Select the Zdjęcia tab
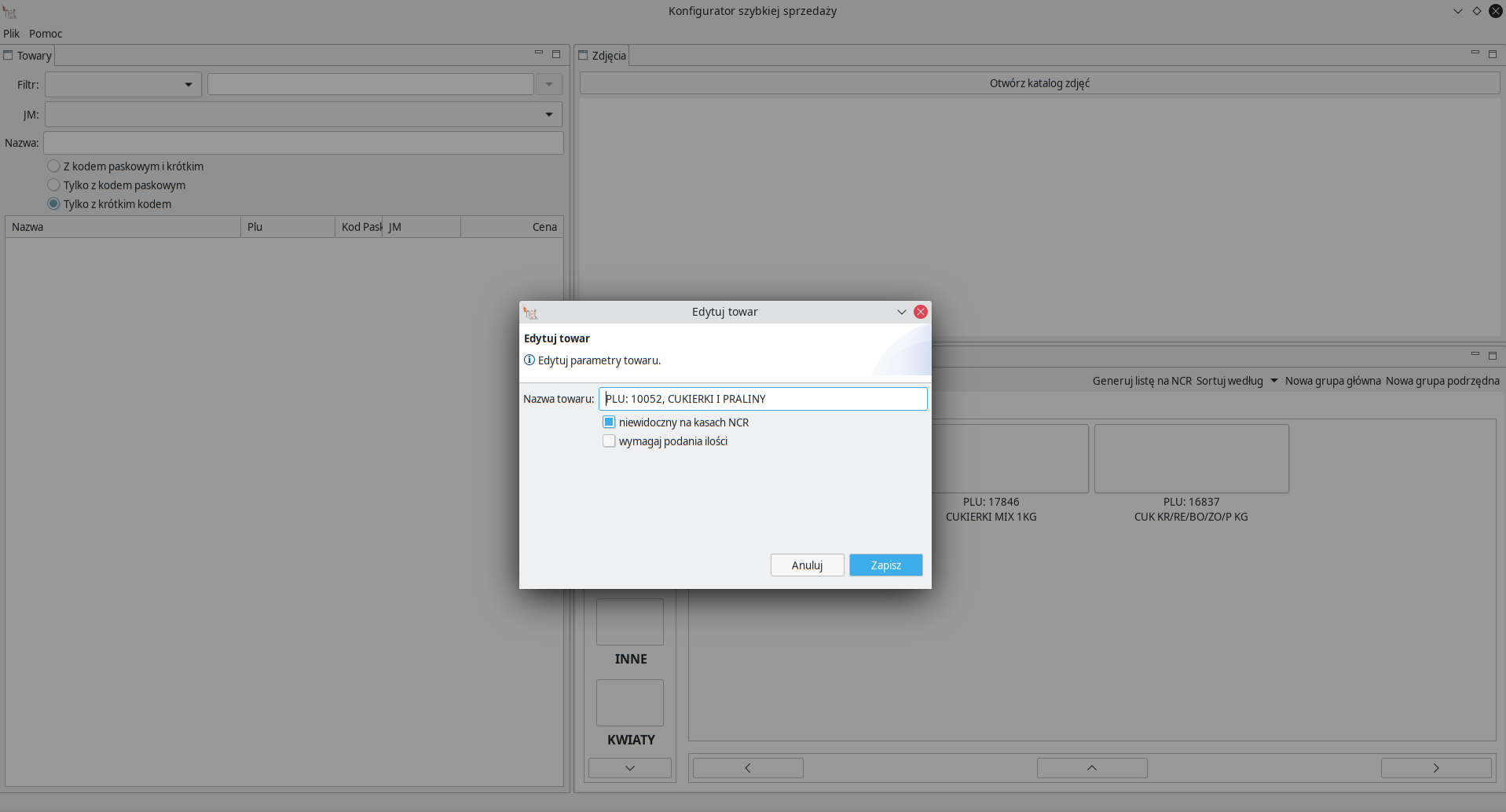Image resolution: width=1506 pixels, height=812 pixels. 603,56
